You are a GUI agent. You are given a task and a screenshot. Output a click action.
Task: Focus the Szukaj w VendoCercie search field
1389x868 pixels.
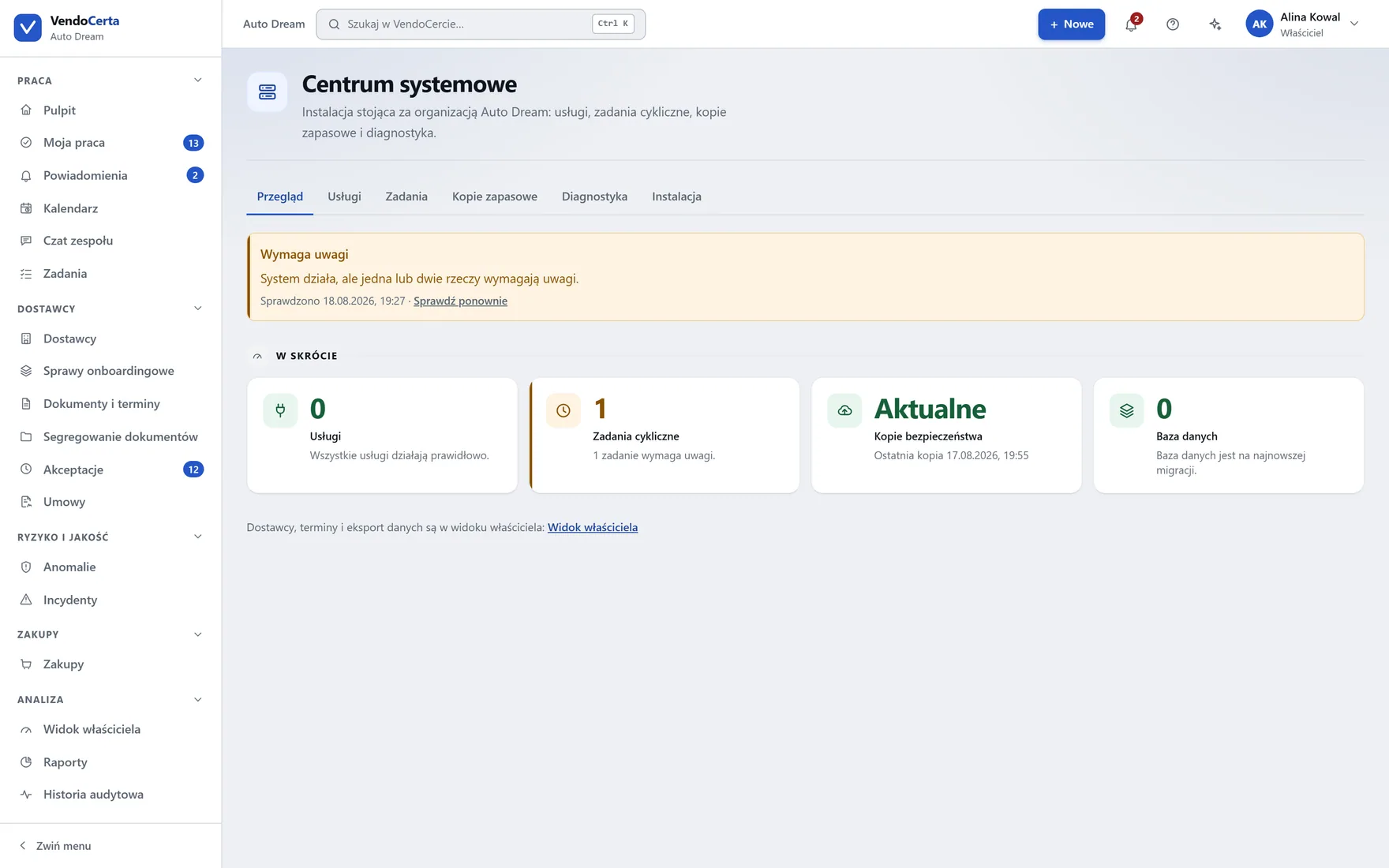pyautogui.click(x=481, y=24)
